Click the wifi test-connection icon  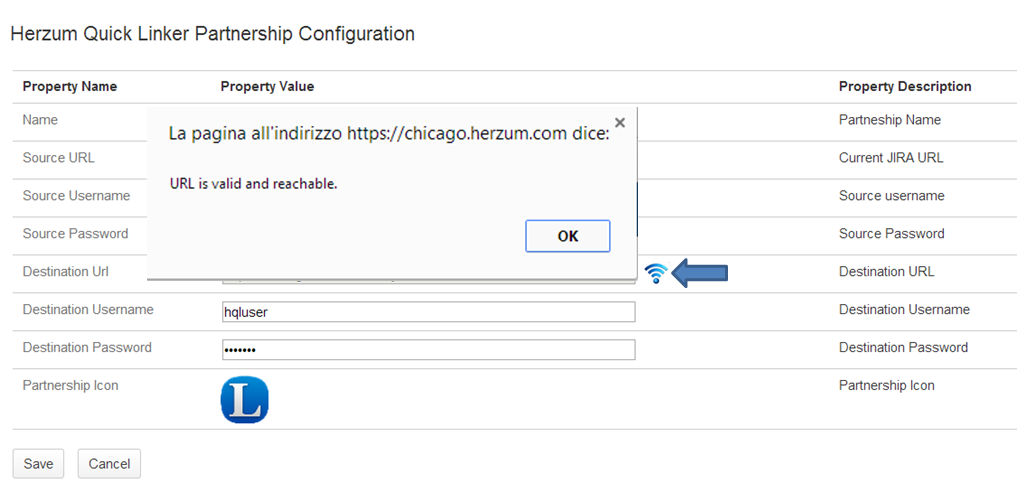(656, 272)
